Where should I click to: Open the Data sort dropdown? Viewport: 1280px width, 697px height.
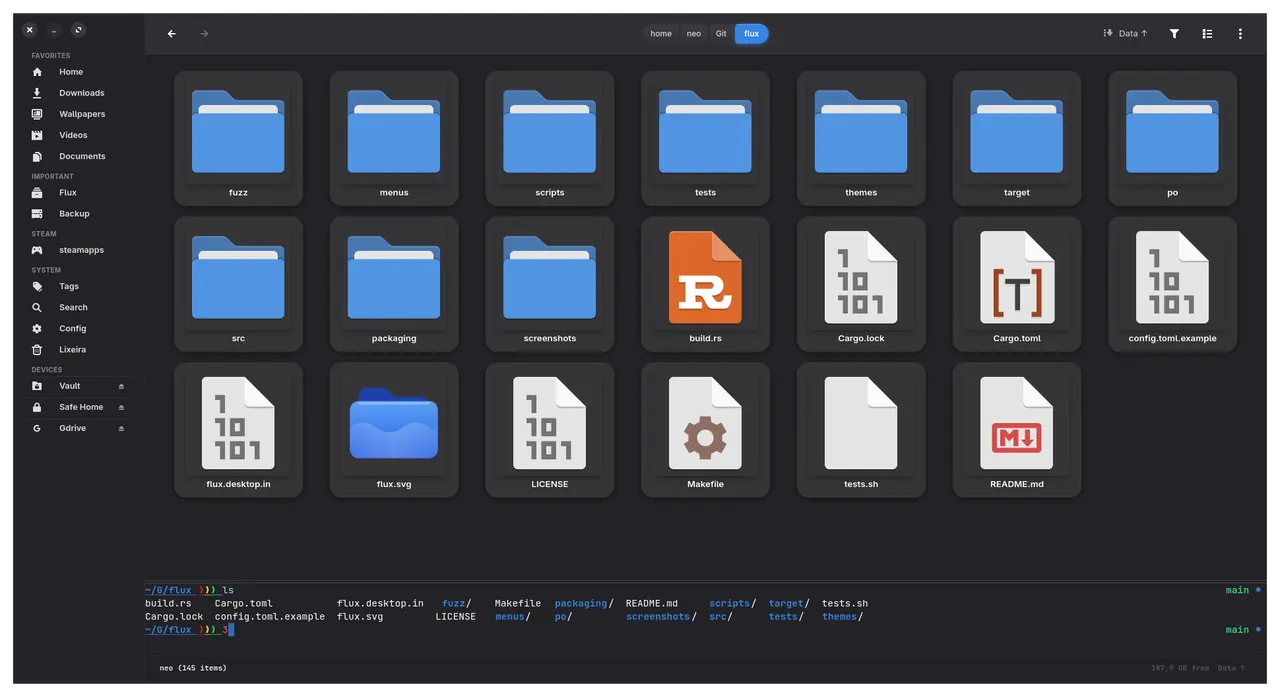coord(1126,34)
